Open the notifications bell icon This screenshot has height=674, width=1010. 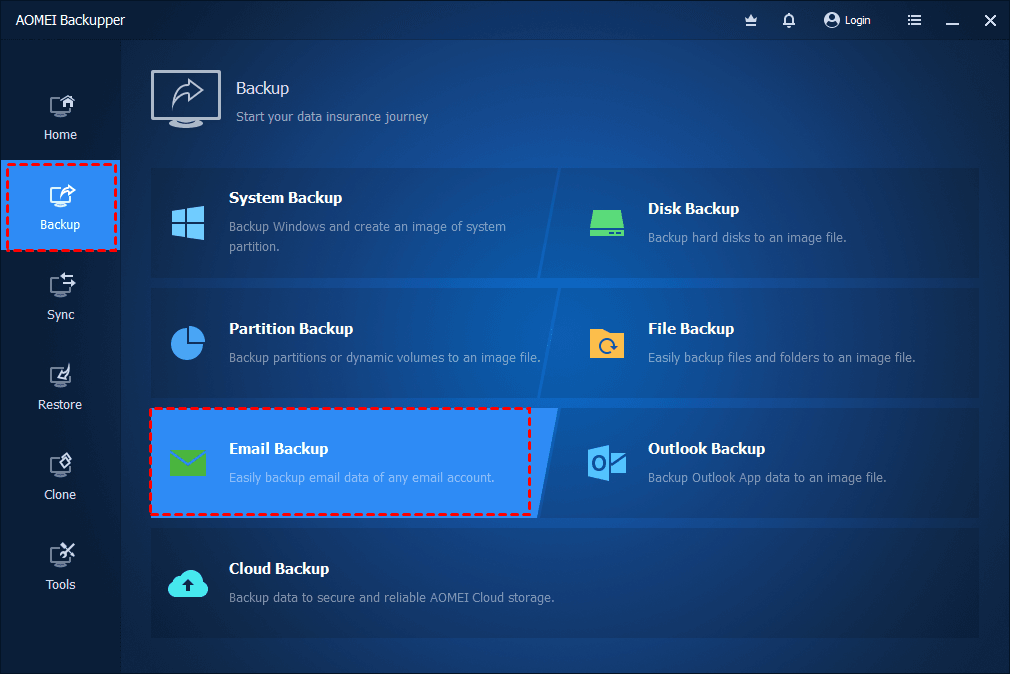tap(788, 21)
